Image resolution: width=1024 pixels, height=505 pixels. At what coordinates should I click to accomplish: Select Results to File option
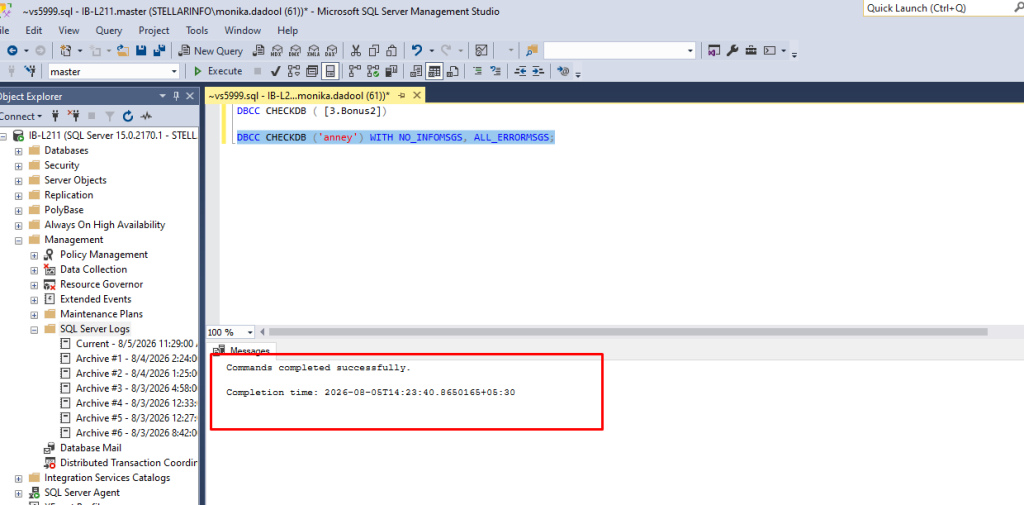pos(452,71)
